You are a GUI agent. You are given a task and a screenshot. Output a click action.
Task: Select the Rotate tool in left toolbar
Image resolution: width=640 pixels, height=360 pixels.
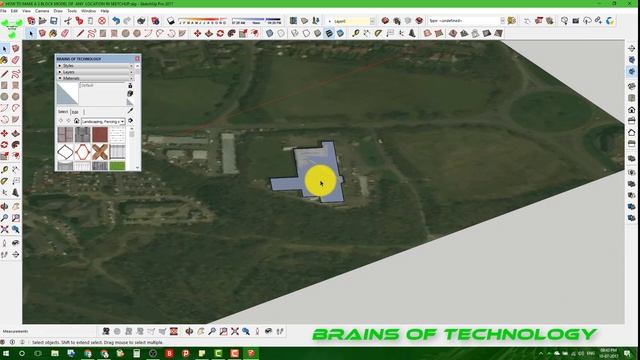click(x=4, y=145)
